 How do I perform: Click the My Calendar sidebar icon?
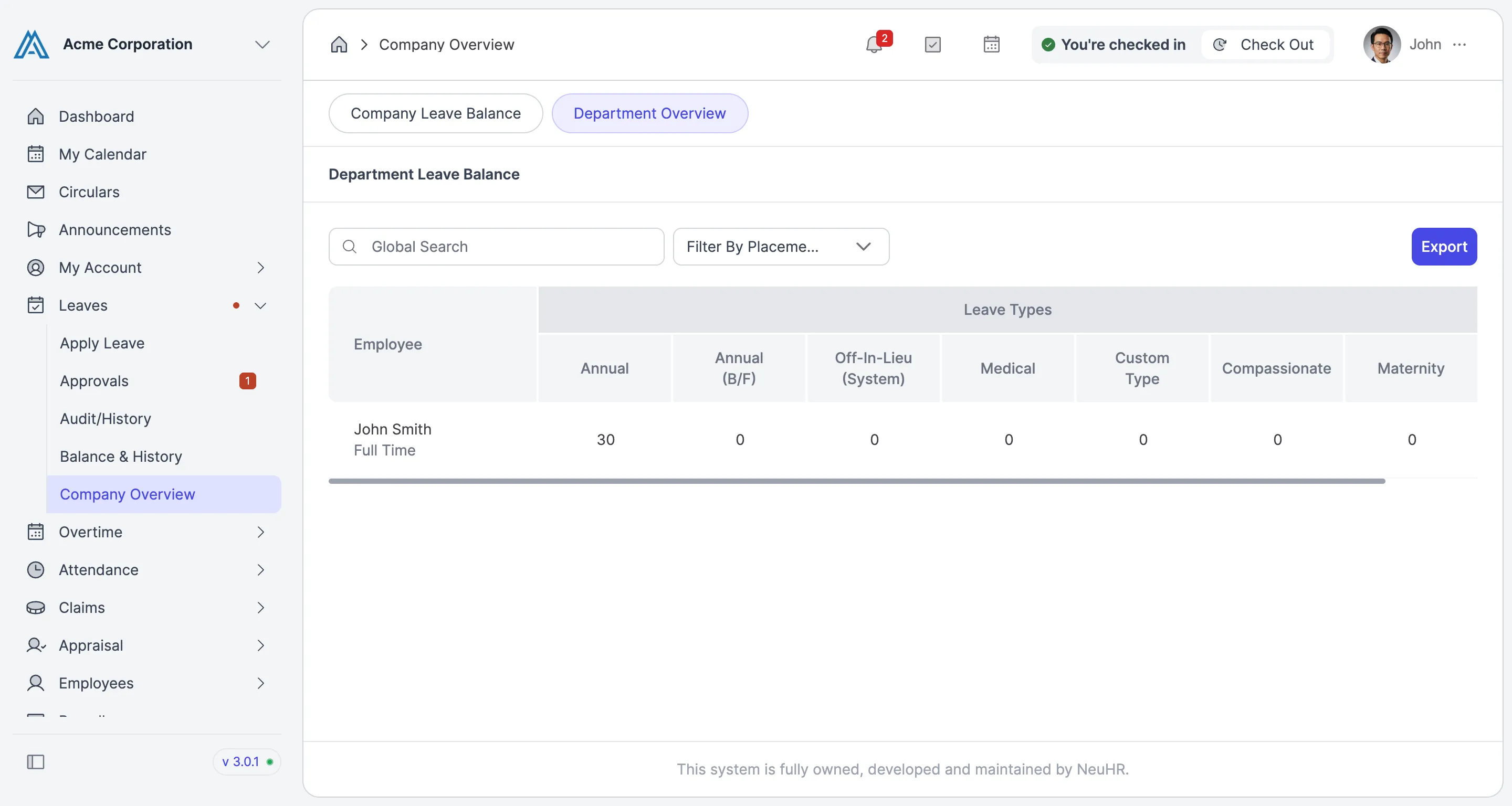tap(36, 154)
